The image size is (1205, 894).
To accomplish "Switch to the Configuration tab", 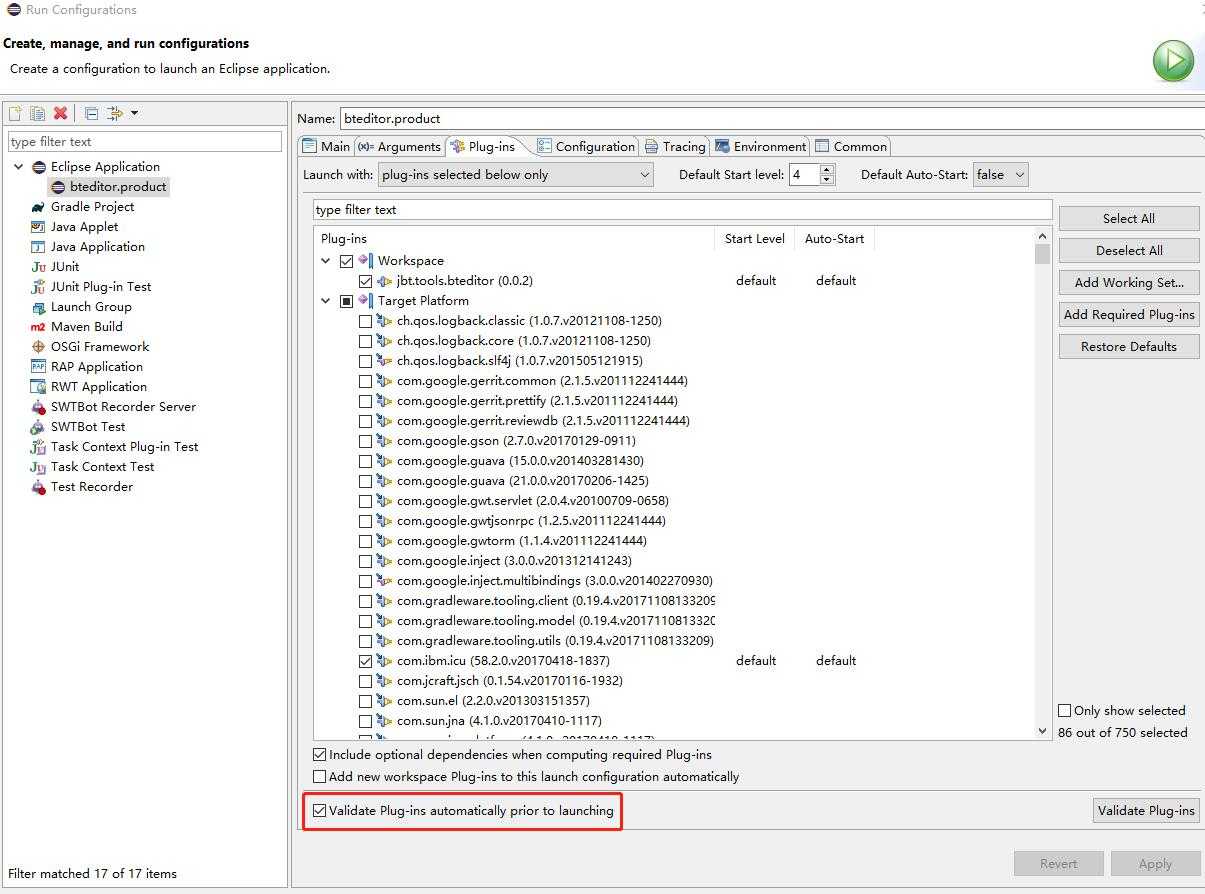I will coord(586,146).
